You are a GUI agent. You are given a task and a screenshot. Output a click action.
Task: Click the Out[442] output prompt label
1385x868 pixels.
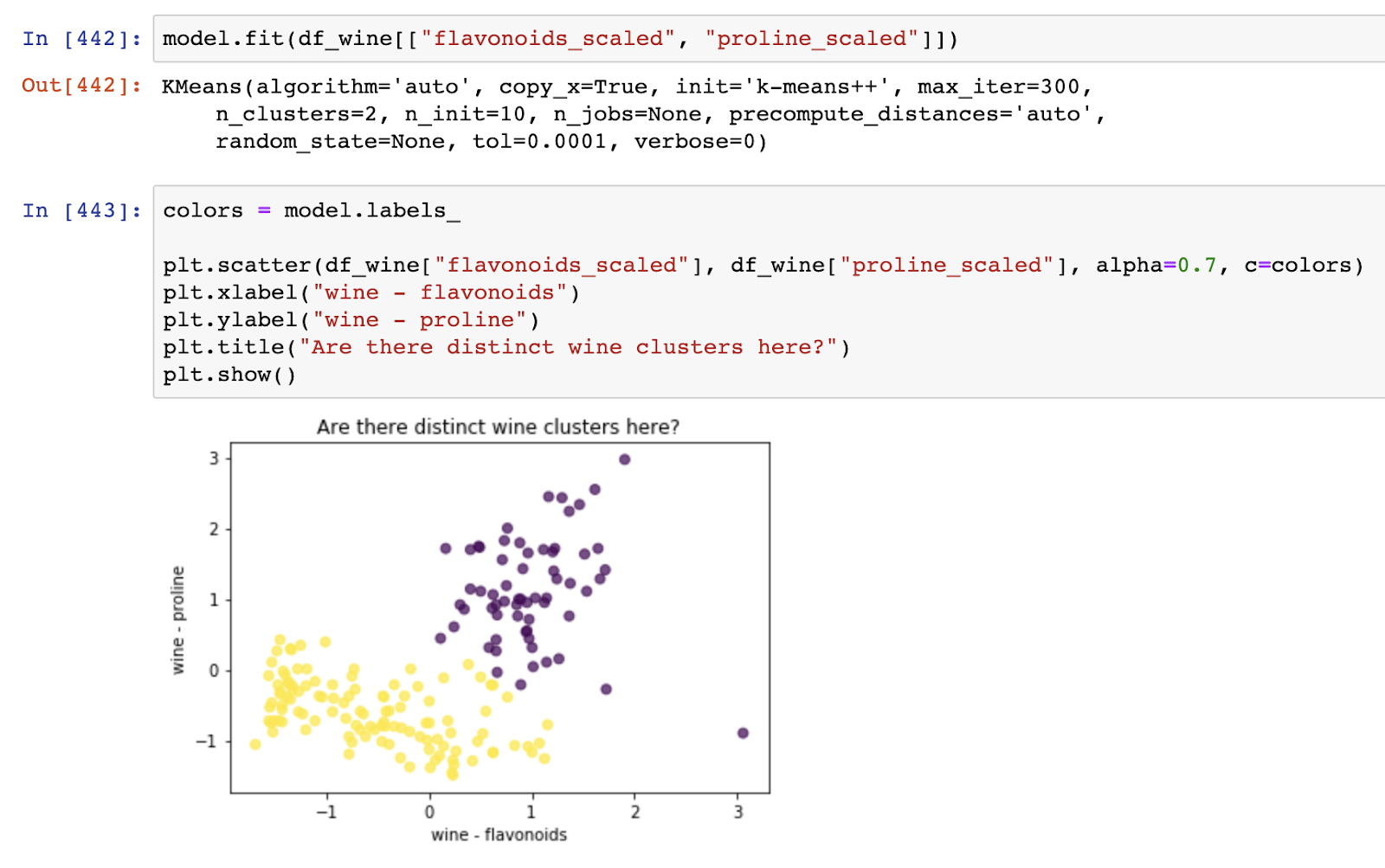click(81, 86)
